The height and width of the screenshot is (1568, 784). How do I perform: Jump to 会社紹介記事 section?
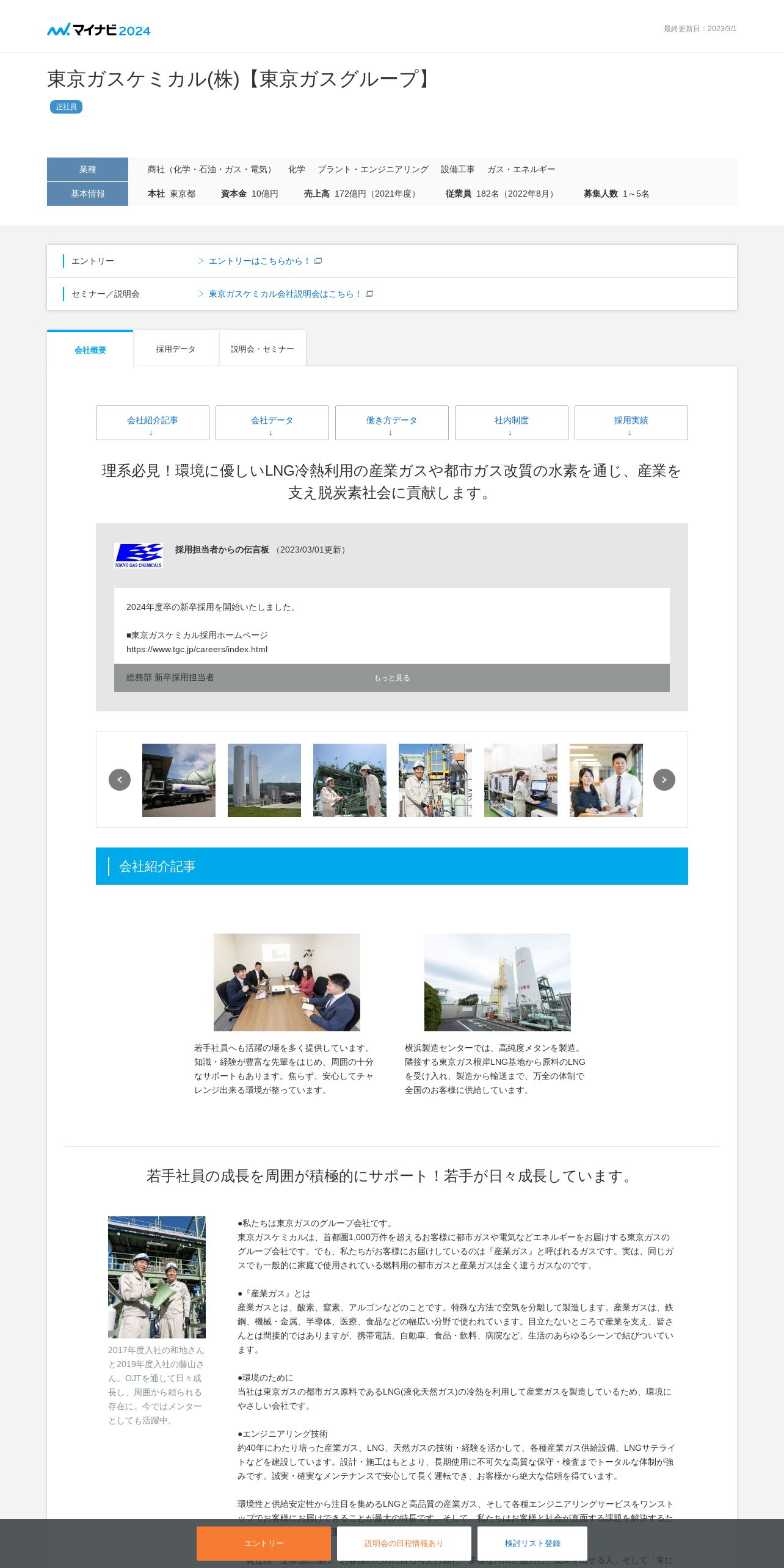click(x=153, y=423)
